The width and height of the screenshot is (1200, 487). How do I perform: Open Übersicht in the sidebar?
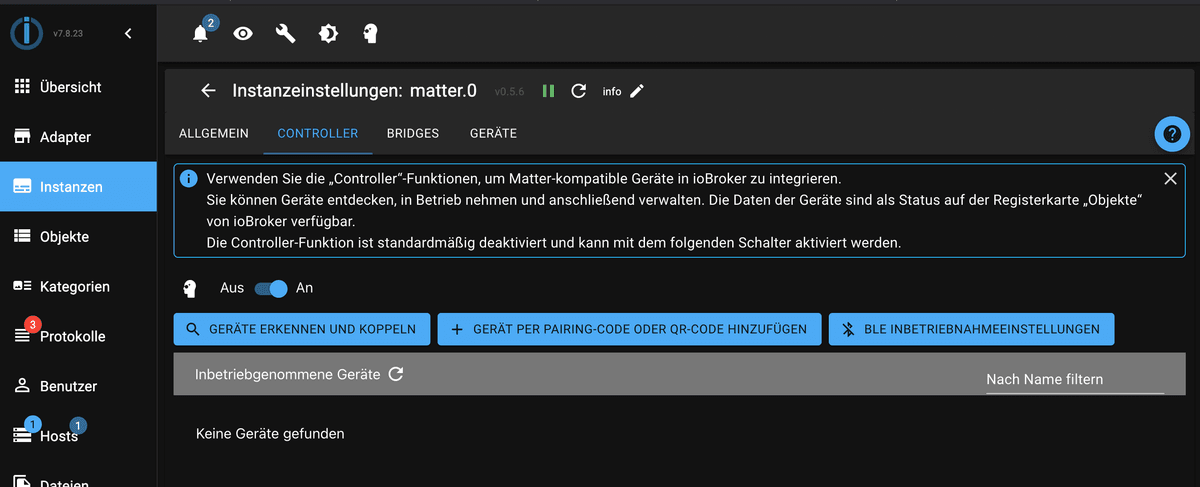tap(78, 87)
